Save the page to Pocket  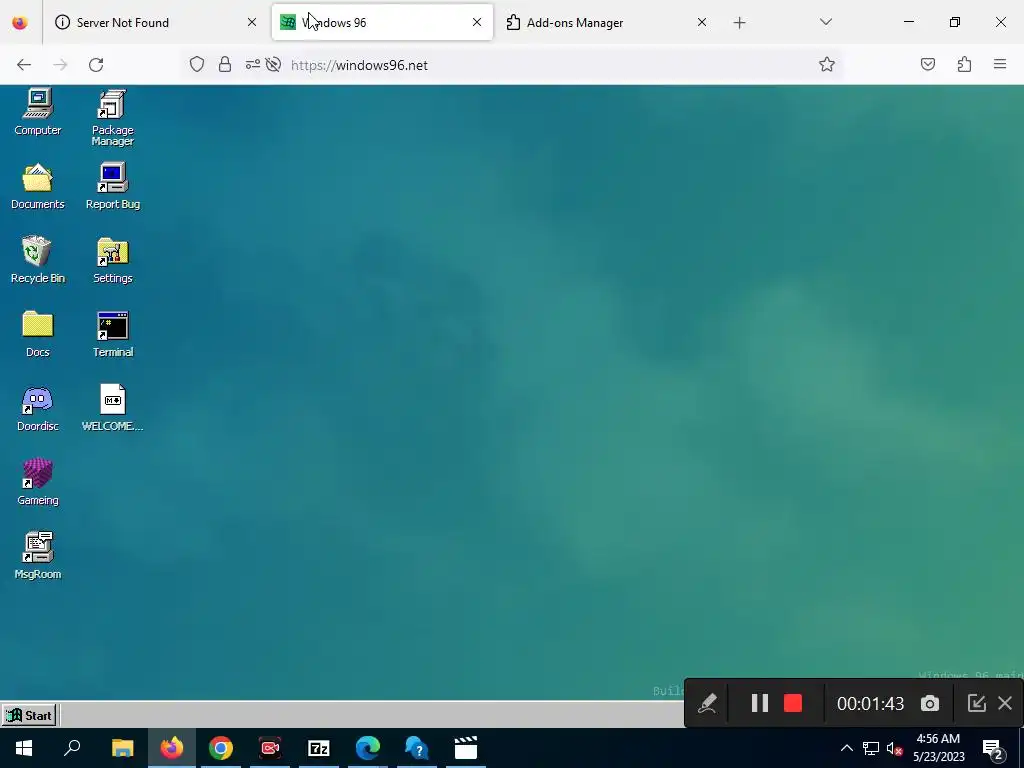click(x=928, y=64)
